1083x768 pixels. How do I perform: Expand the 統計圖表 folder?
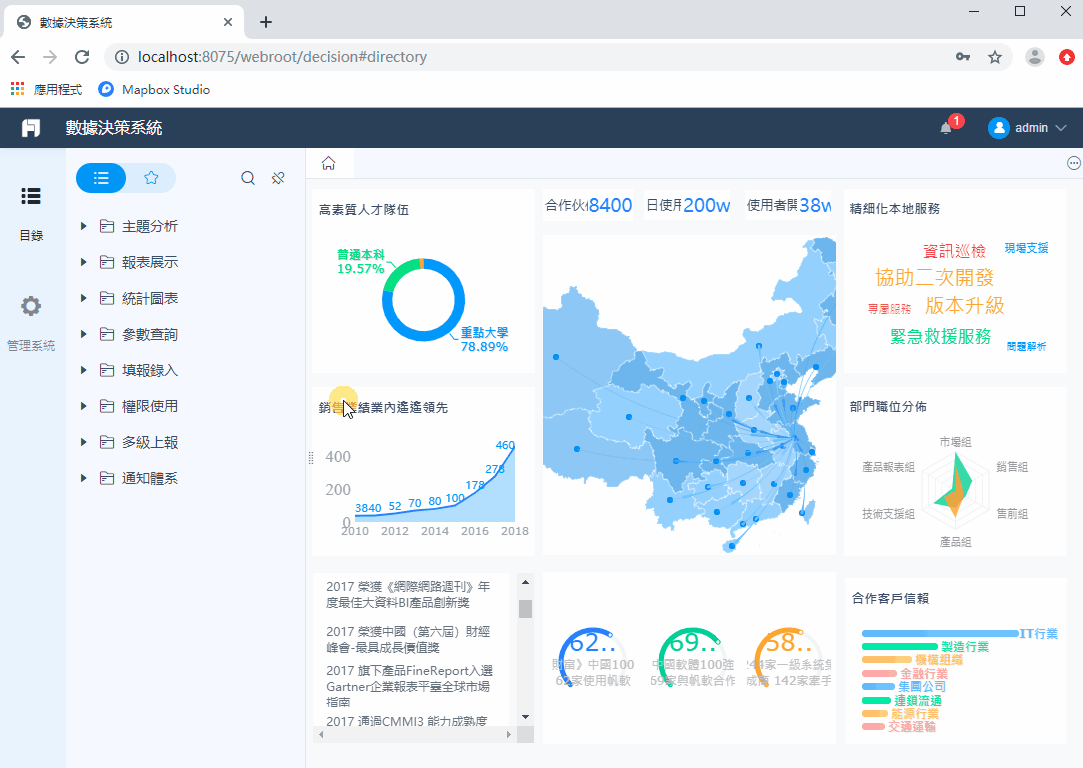pos(148,297)
